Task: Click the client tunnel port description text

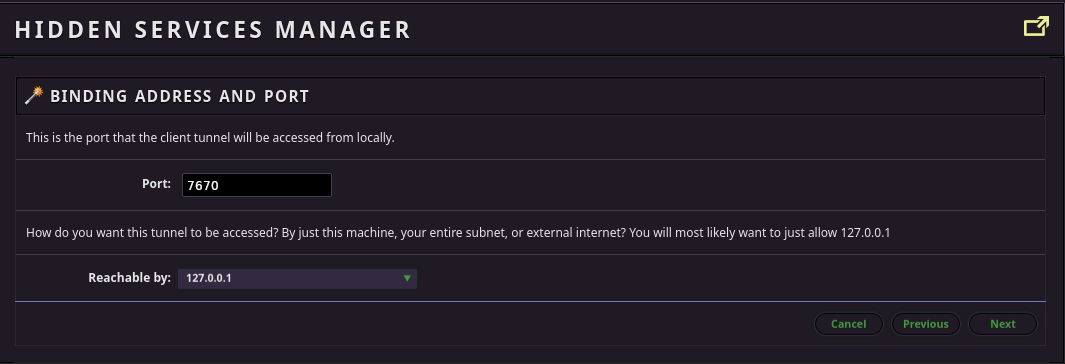Action: tap(210, 138)
